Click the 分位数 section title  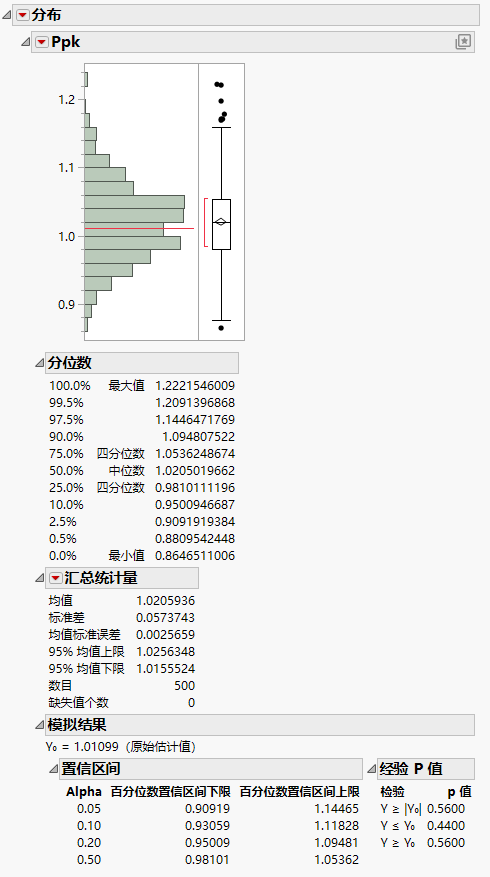point(69,363)
